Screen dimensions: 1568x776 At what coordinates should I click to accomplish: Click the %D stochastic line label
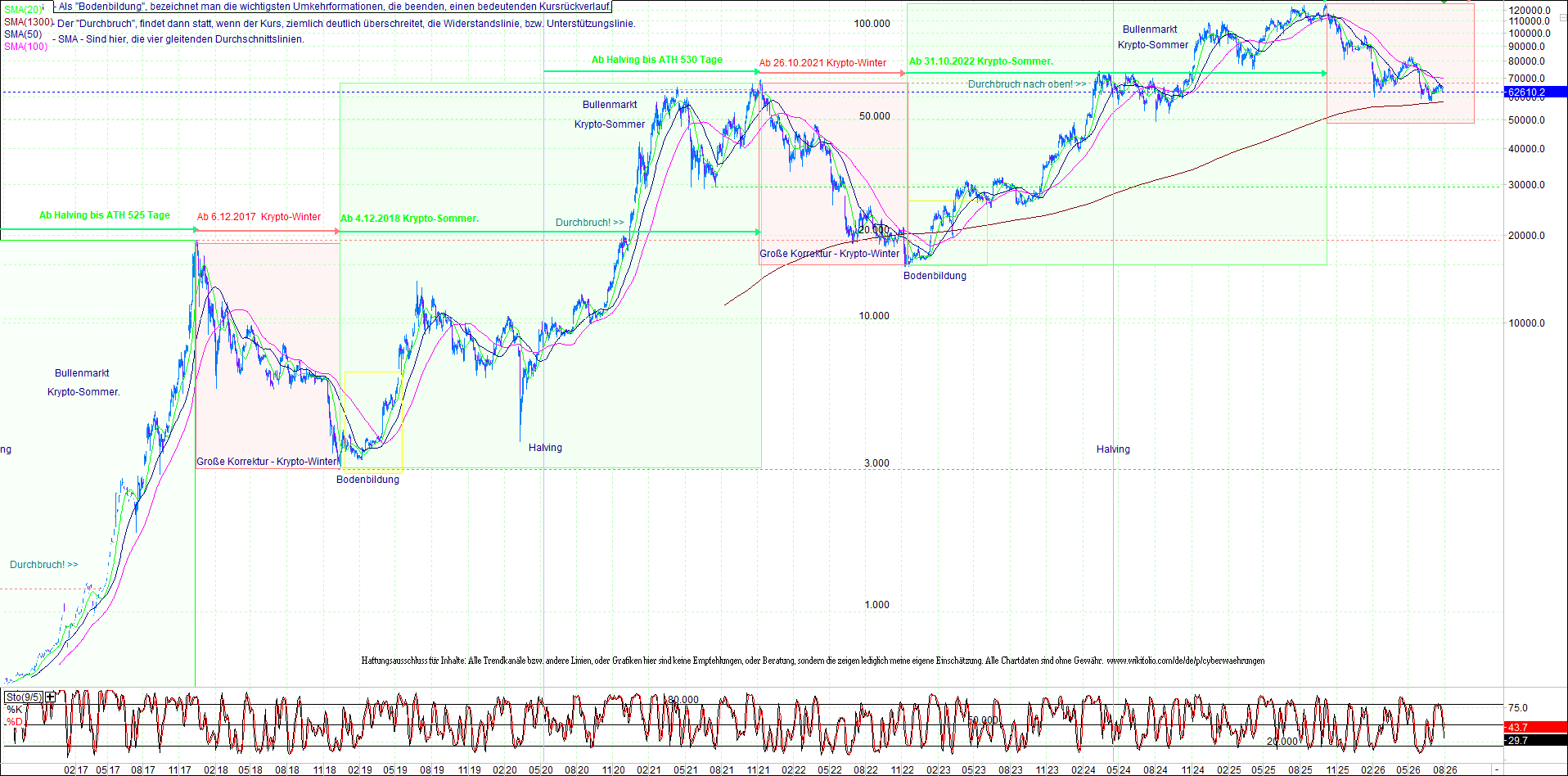[15, 722]
